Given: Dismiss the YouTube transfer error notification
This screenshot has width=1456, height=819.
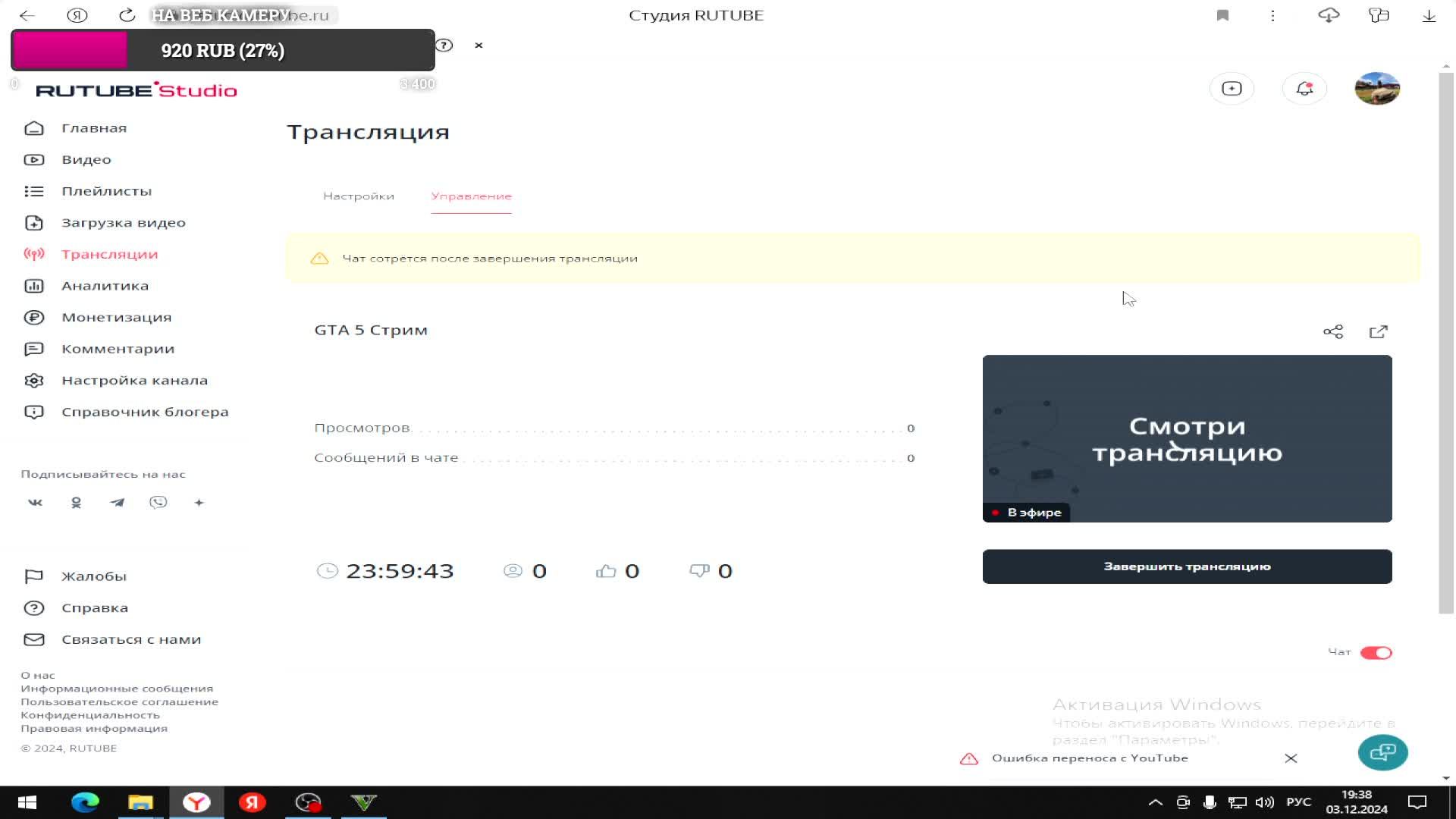Looking at the screenshot, I should coord(1291,758).
